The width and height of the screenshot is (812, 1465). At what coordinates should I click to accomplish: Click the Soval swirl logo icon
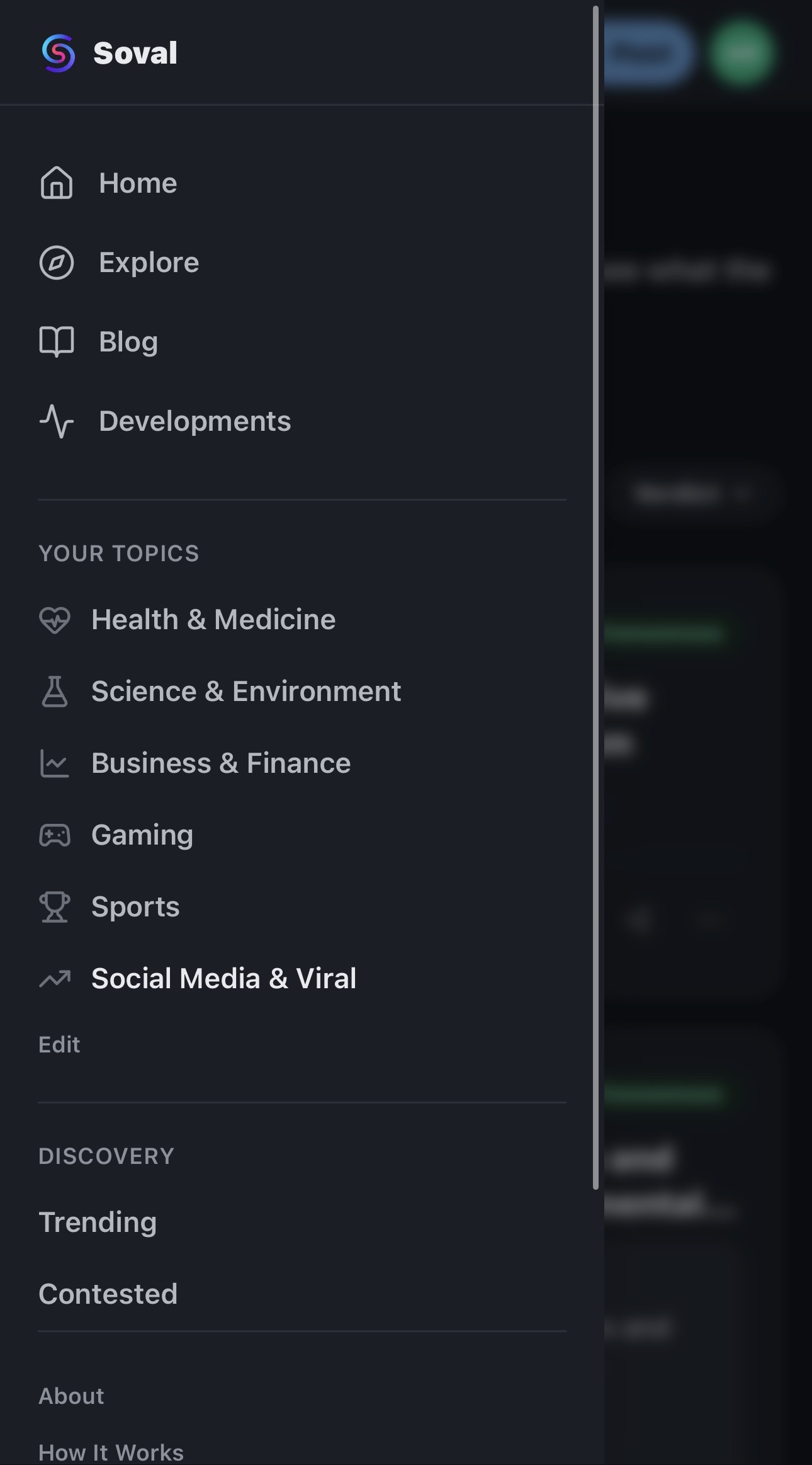[58, 53]
